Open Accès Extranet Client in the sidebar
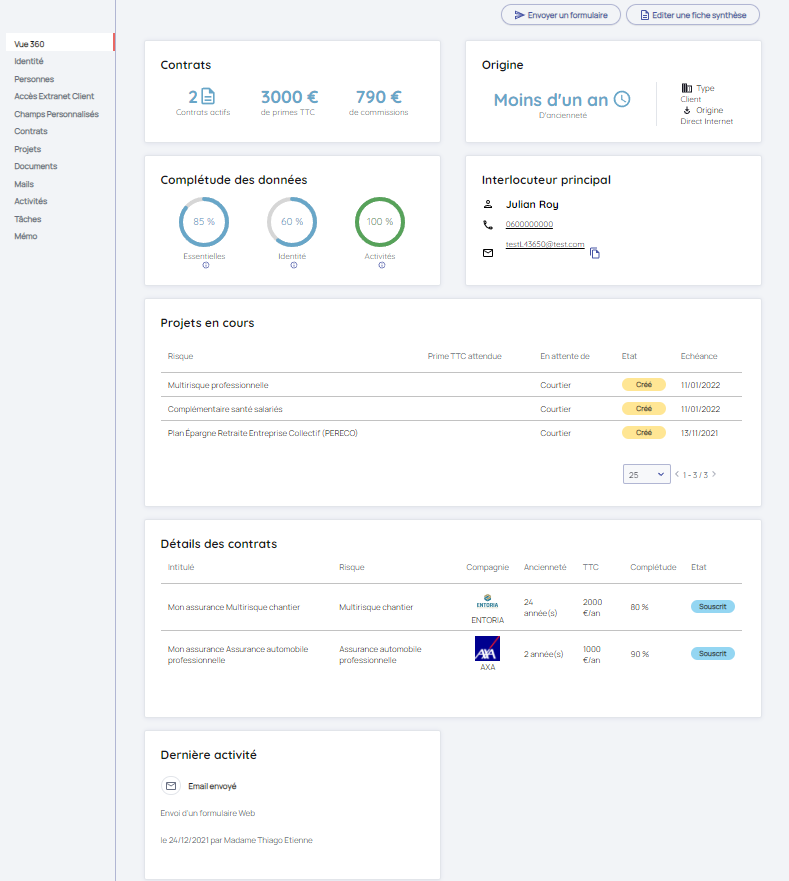789x881 pixels. coord(54,96)
